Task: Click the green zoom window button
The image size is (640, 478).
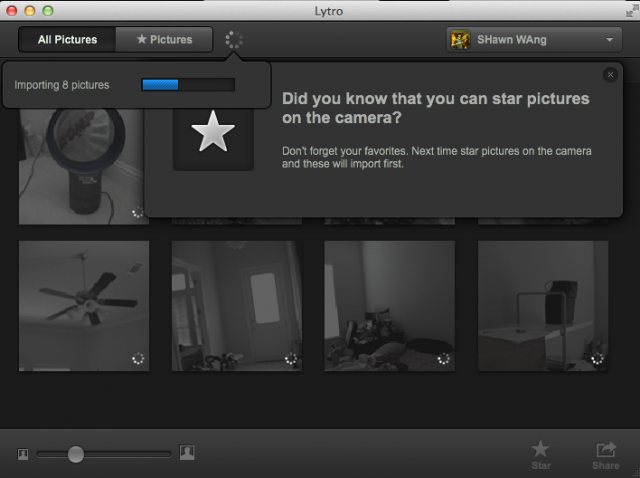Action: pos(48,11)
